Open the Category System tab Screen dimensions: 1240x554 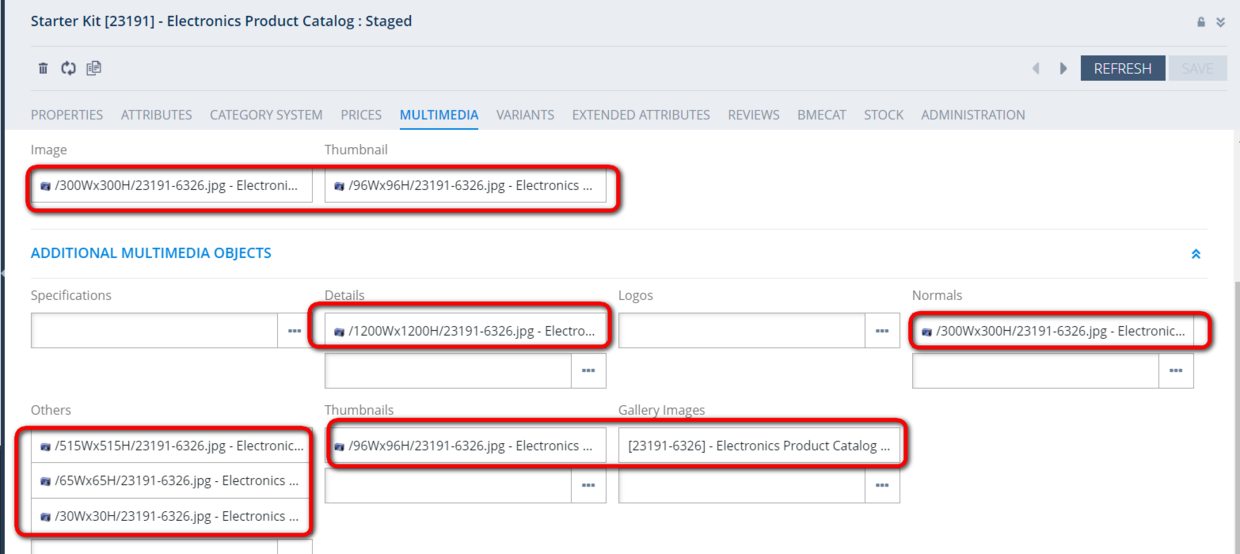pos(266,115)
